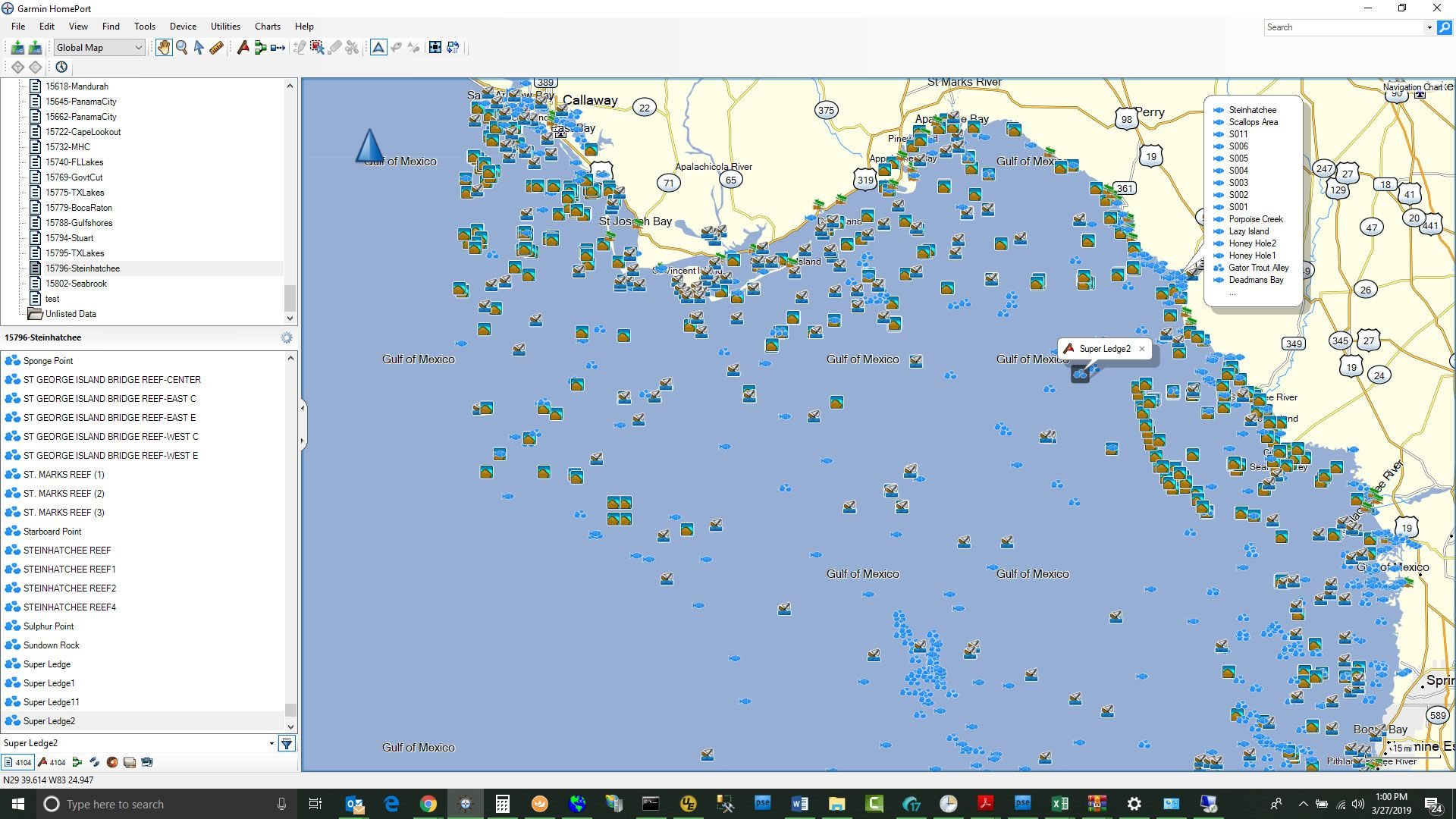Open the Super Ledge2 filter dropdown arrow
Image resolution: width=1456 pixels, height=819 pixels.
point(271,743)
